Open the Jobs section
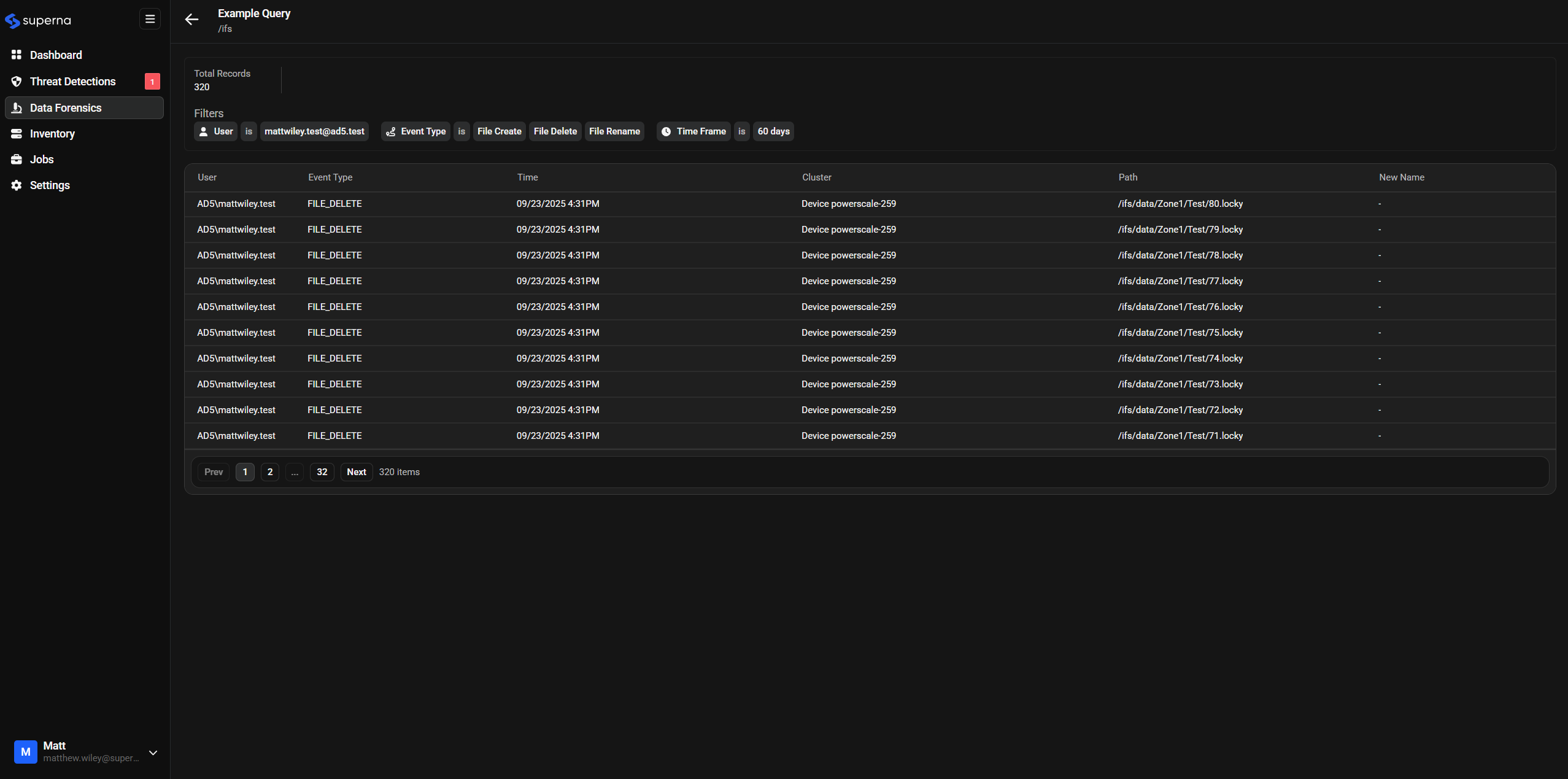Viewport: 1568px width, 779px height. [x=84, y=160]
